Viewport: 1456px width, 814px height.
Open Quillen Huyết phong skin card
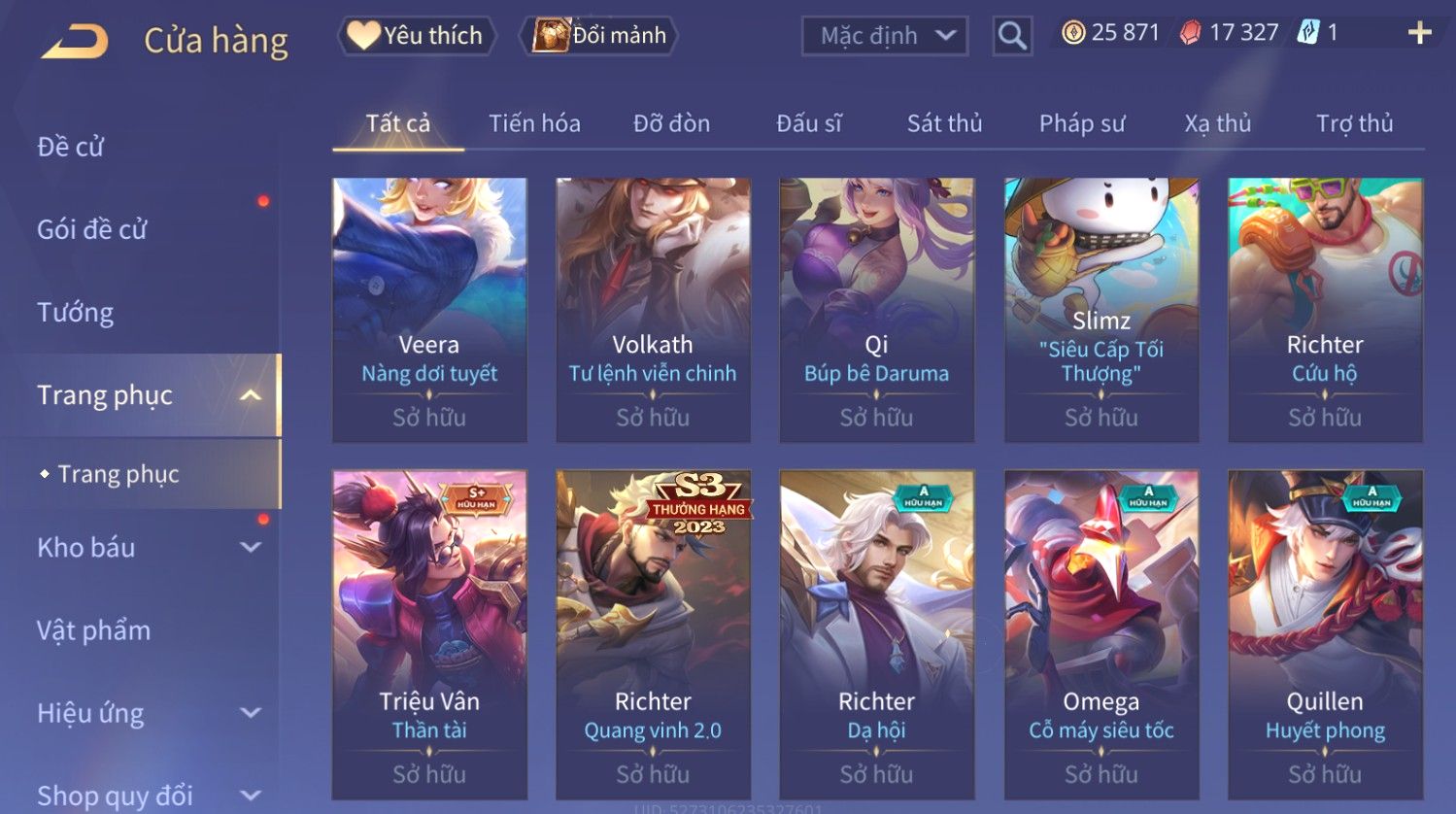pos(1325,635)
